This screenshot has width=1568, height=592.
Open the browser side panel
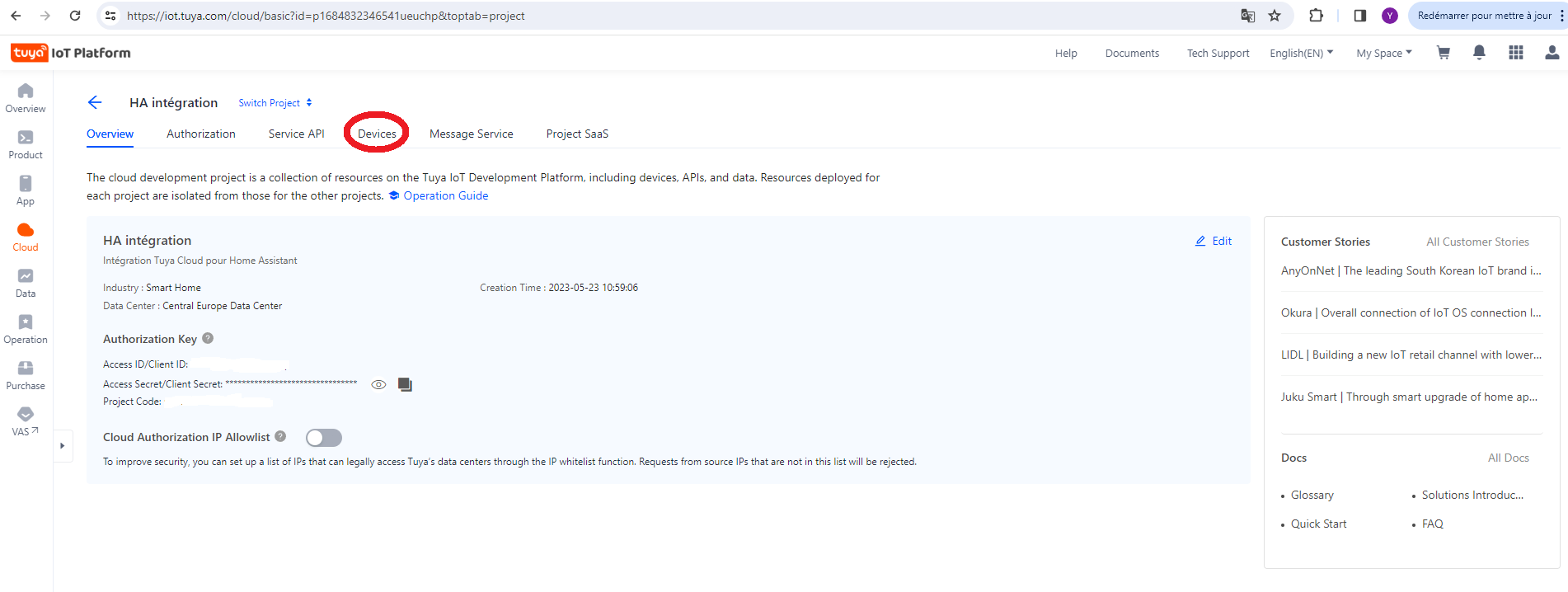pos(1360,16)
